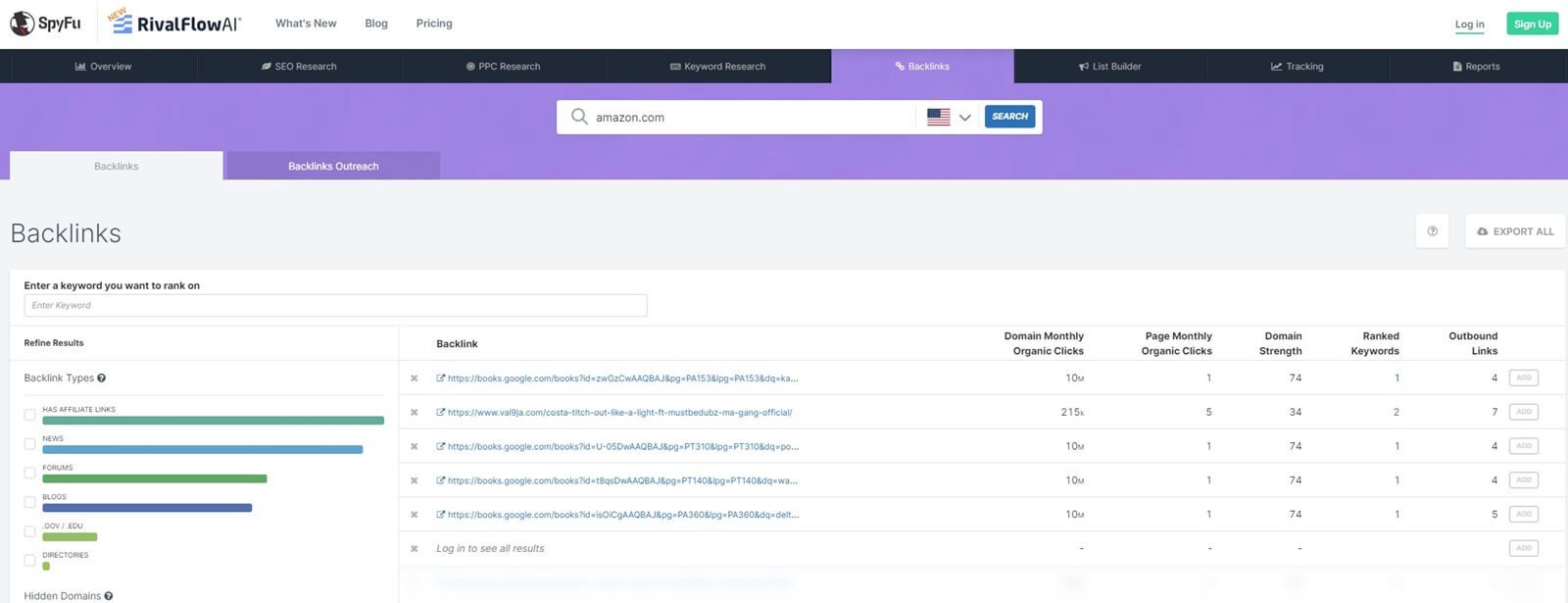This screenshot has width=1568, height=603.
Task: Select the Backlinks navigation tab in top bar
Action: tap(922, 67)
